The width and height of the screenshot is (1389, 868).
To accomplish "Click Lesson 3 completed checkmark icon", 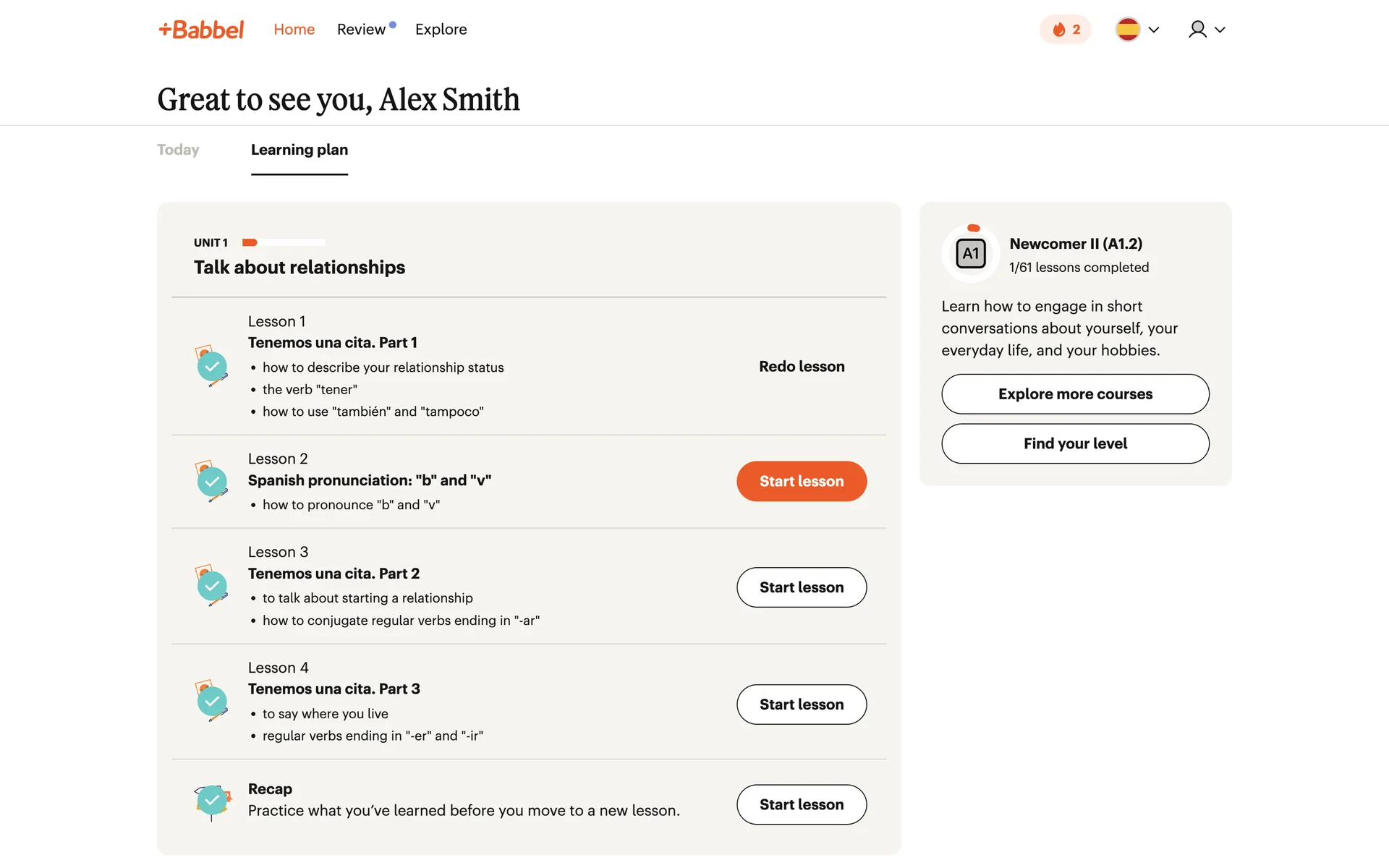I will pyautogui.click(x=212, y=586).
